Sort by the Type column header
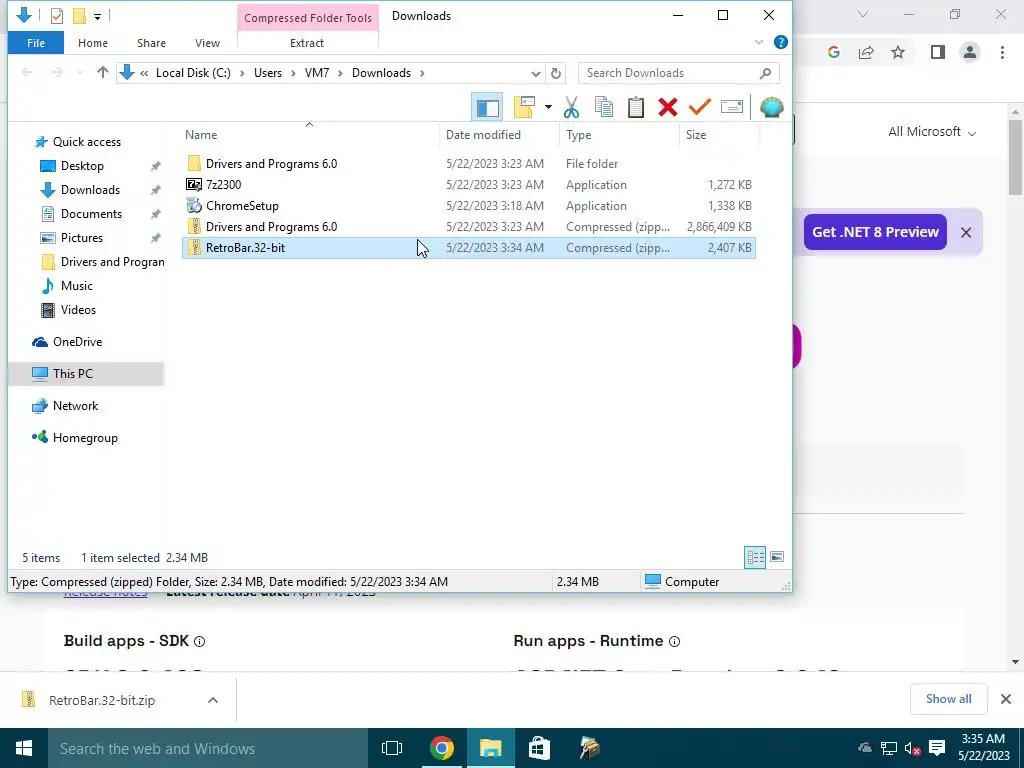Image resolution: width=1024 pixels, height=768 pixels. (579, 135)
